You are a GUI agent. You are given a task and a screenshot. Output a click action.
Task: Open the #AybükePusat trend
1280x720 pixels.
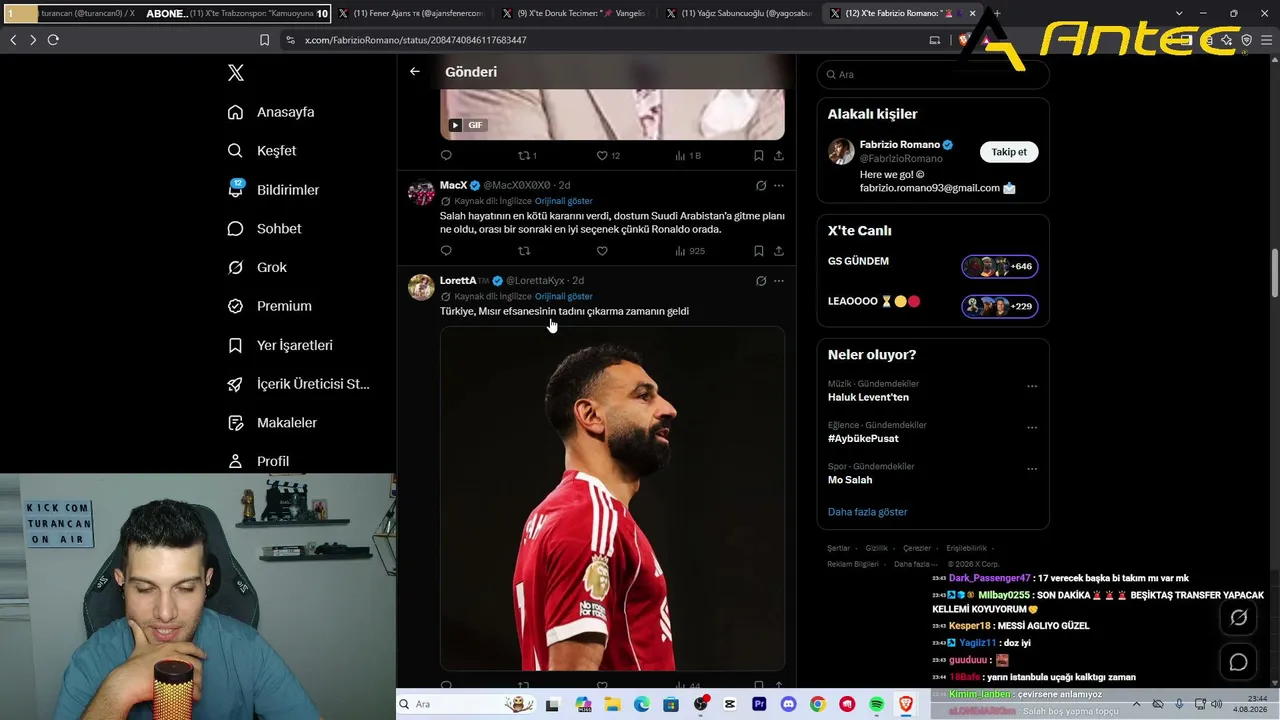click(863, 439)
